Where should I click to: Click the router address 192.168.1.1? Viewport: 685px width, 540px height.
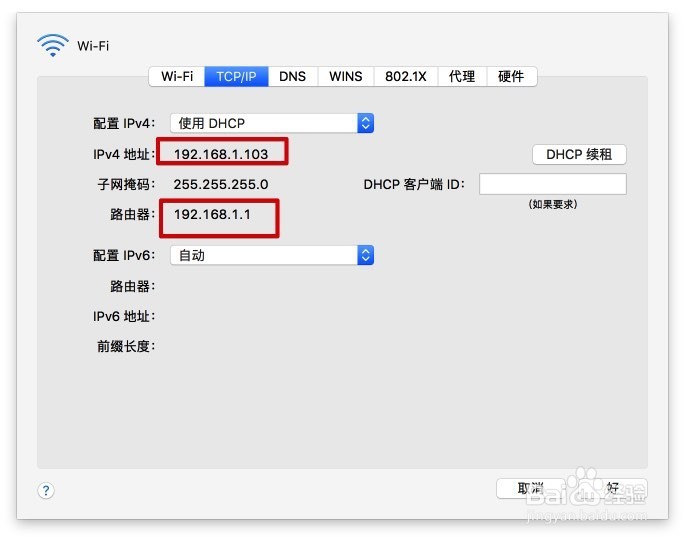(212, 215)
